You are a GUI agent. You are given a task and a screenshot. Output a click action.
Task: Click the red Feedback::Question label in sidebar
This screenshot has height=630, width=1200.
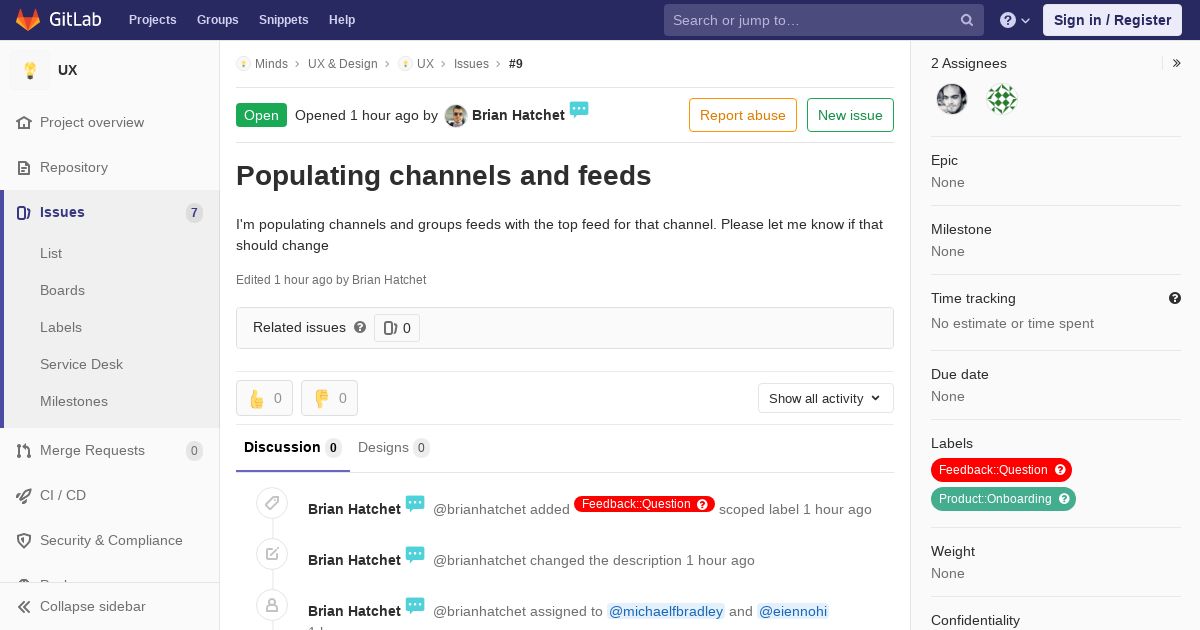click(1001, 470)
